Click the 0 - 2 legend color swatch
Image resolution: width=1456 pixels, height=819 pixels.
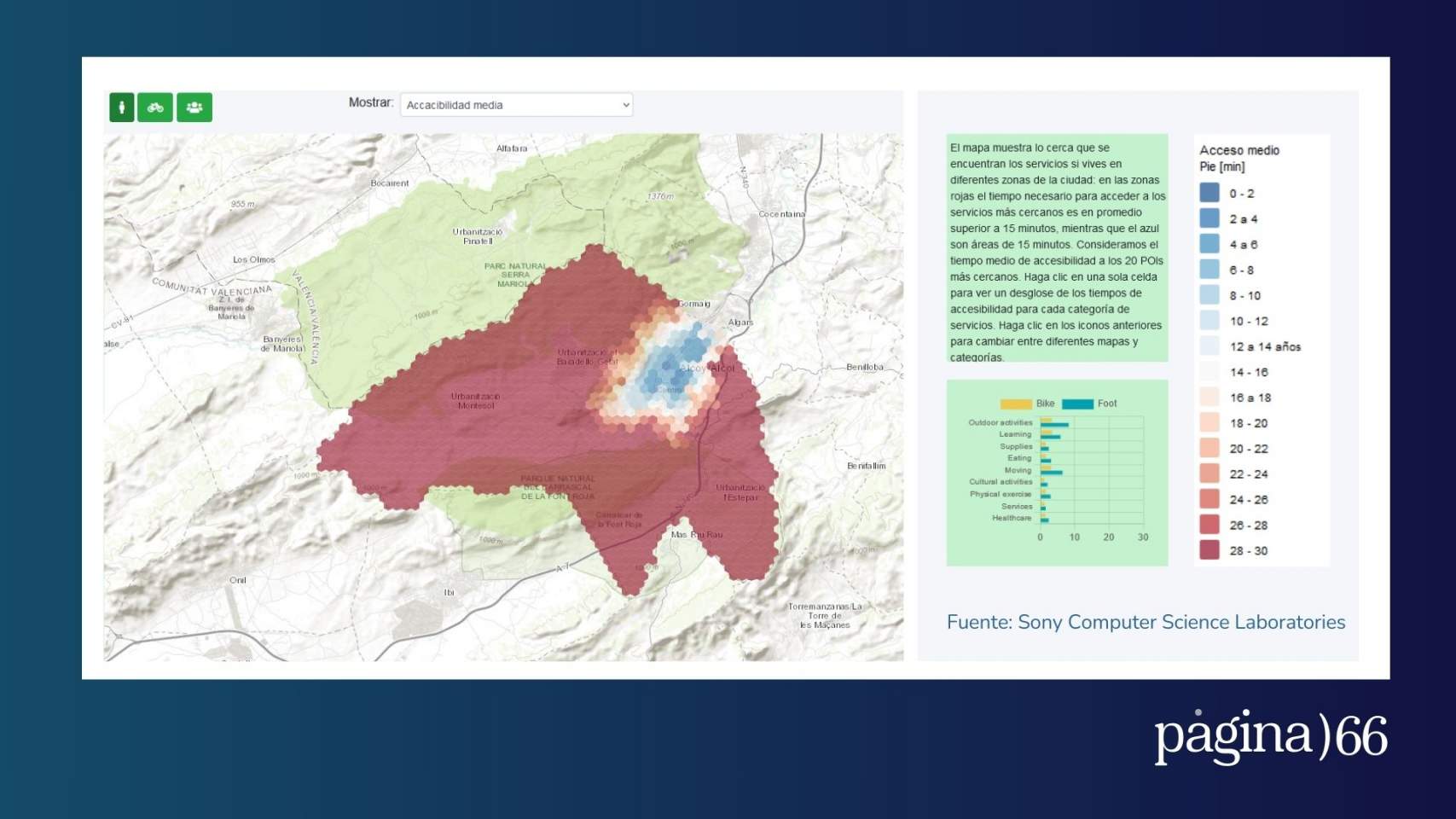1209,193
